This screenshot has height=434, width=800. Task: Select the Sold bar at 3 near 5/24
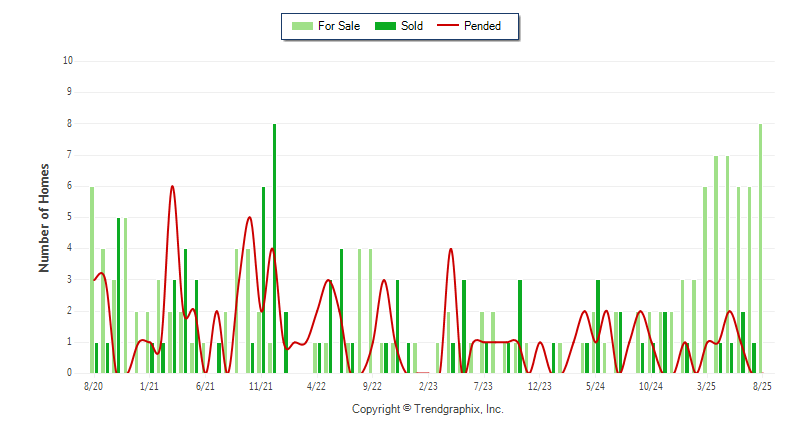pos(598,326)
